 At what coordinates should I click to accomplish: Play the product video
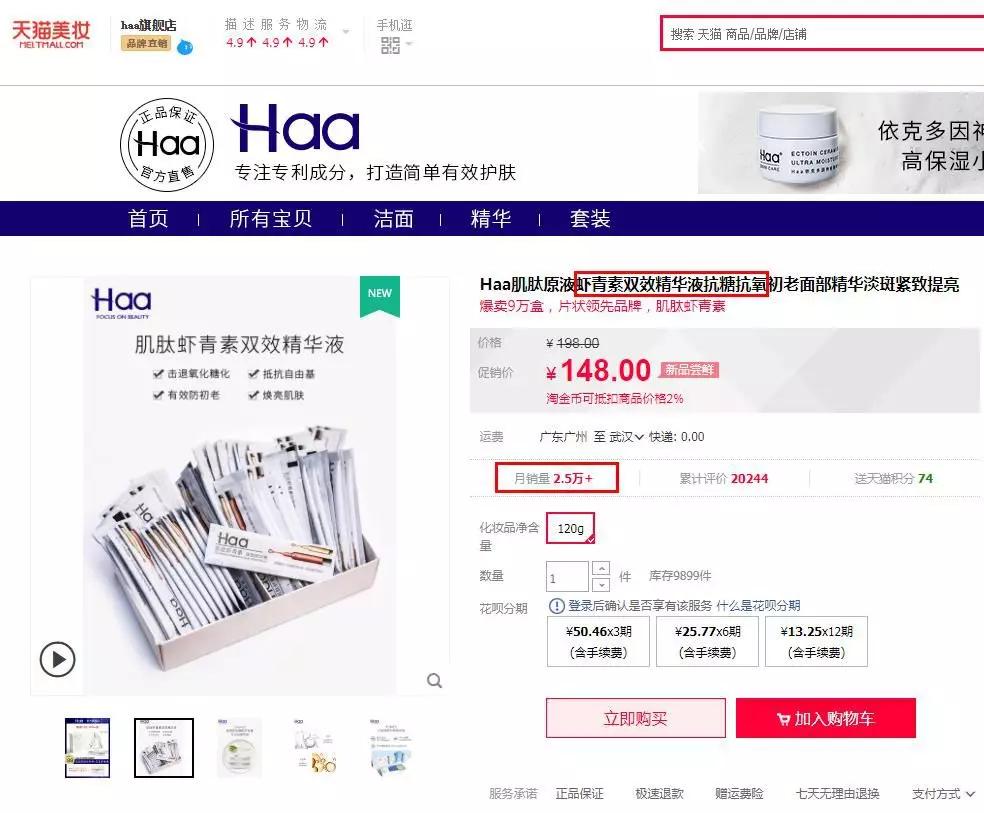point(57,659)
